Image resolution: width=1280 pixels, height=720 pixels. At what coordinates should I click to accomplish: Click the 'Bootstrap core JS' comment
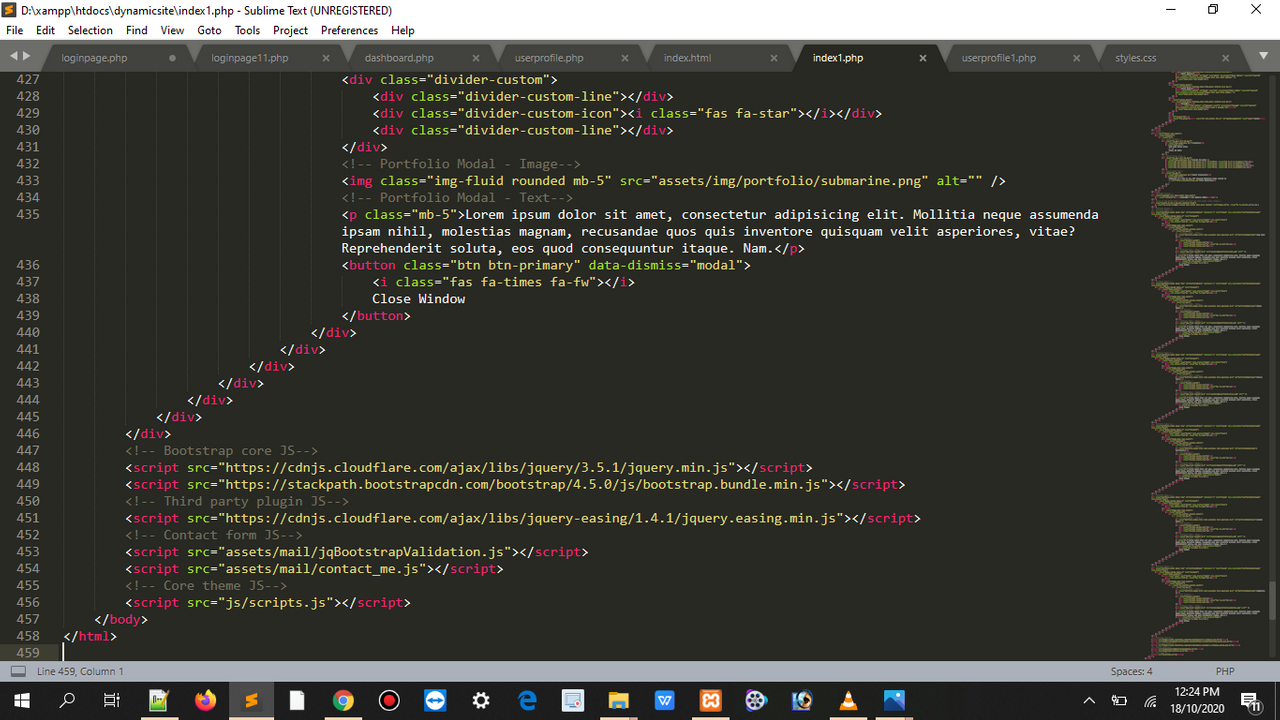pos(221,451)
